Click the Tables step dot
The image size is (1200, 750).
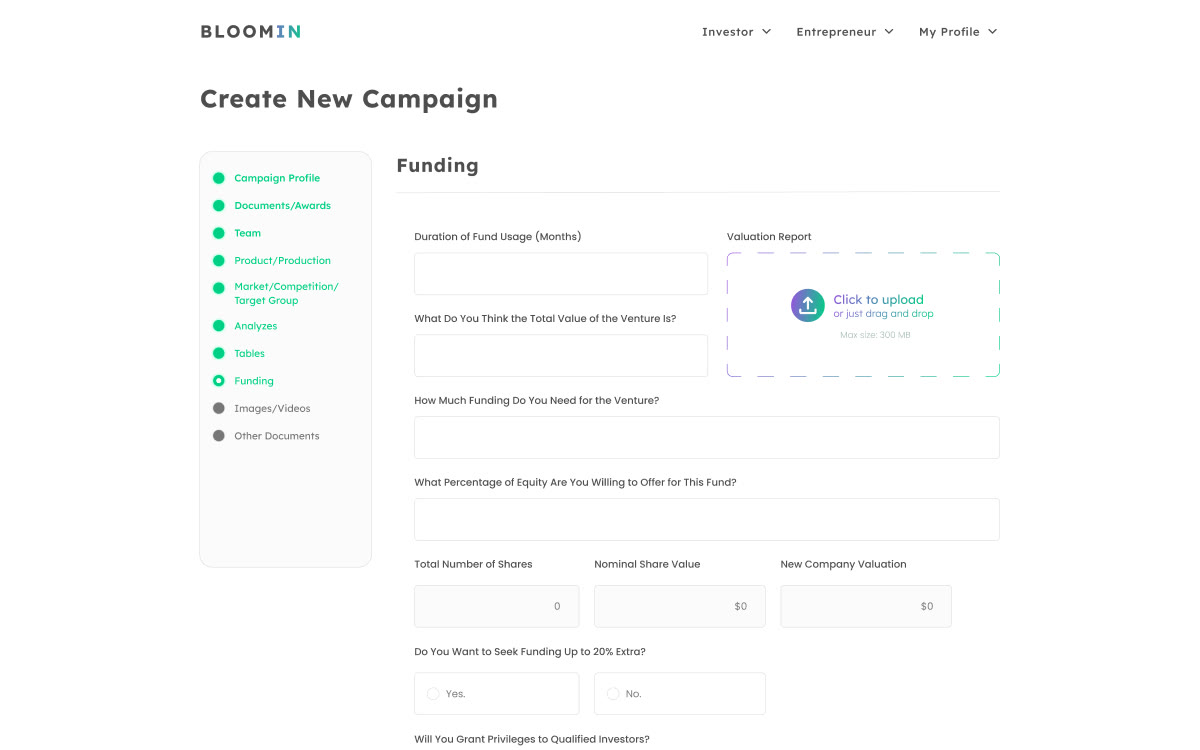(x=218, y=353)
